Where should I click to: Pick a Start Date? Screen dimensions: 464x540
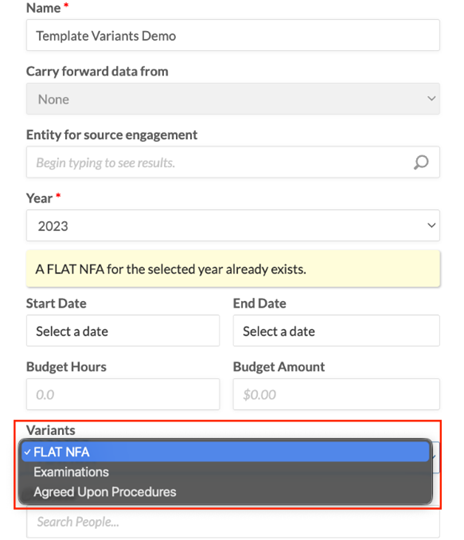[x=123, y=331]
